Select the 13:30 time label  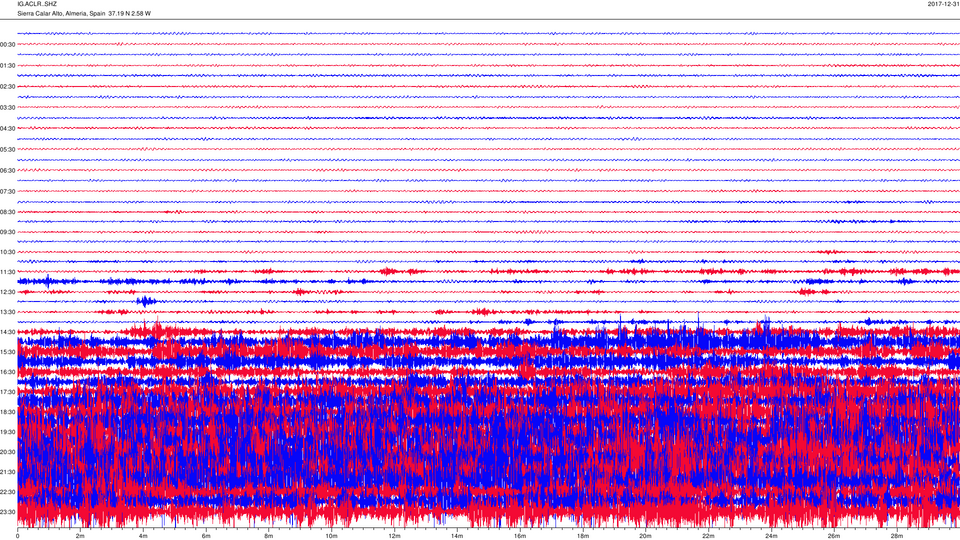(8, 312)
